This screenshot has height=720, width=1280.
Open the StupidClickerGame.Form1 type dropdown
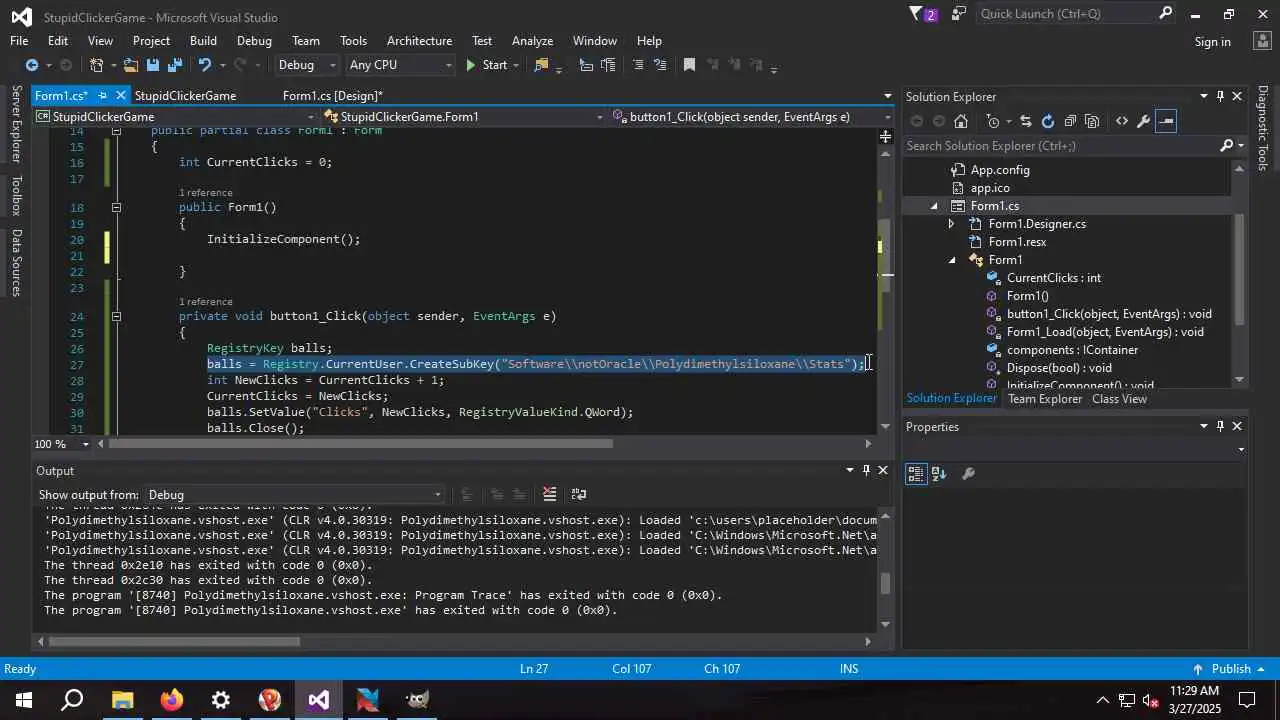(x=463, y=117)
